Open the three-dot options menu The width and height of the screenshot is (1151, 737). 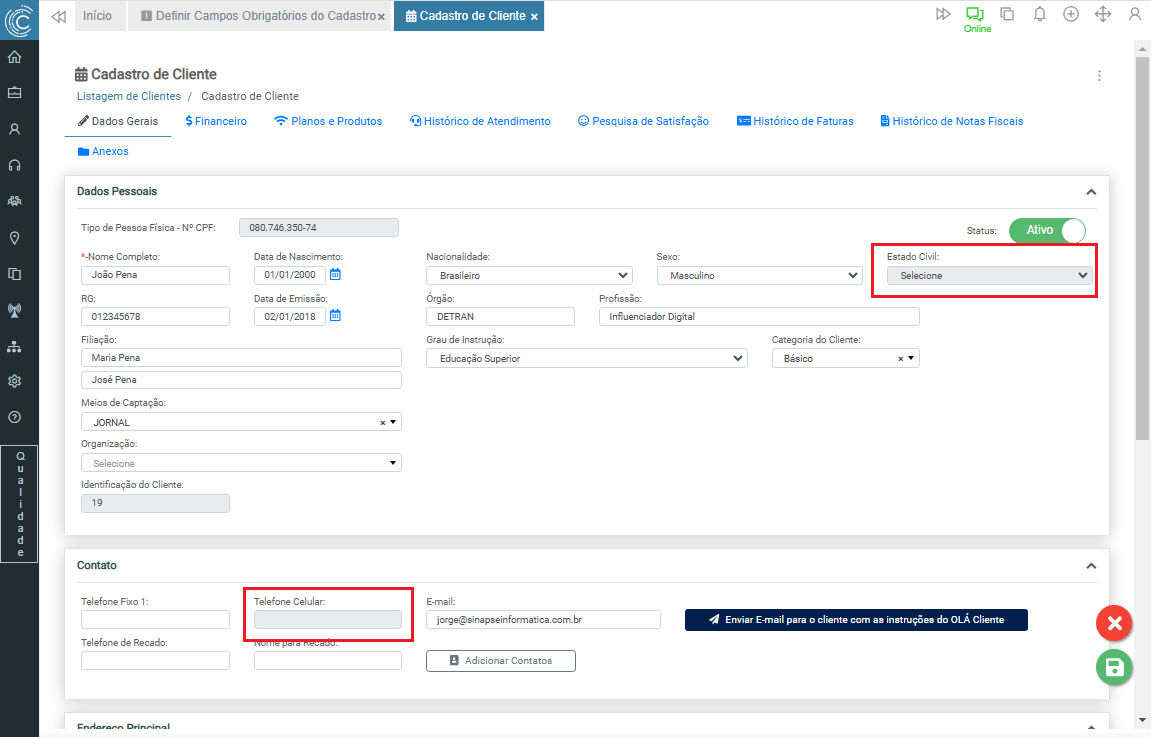click(x=1099, y=76)
